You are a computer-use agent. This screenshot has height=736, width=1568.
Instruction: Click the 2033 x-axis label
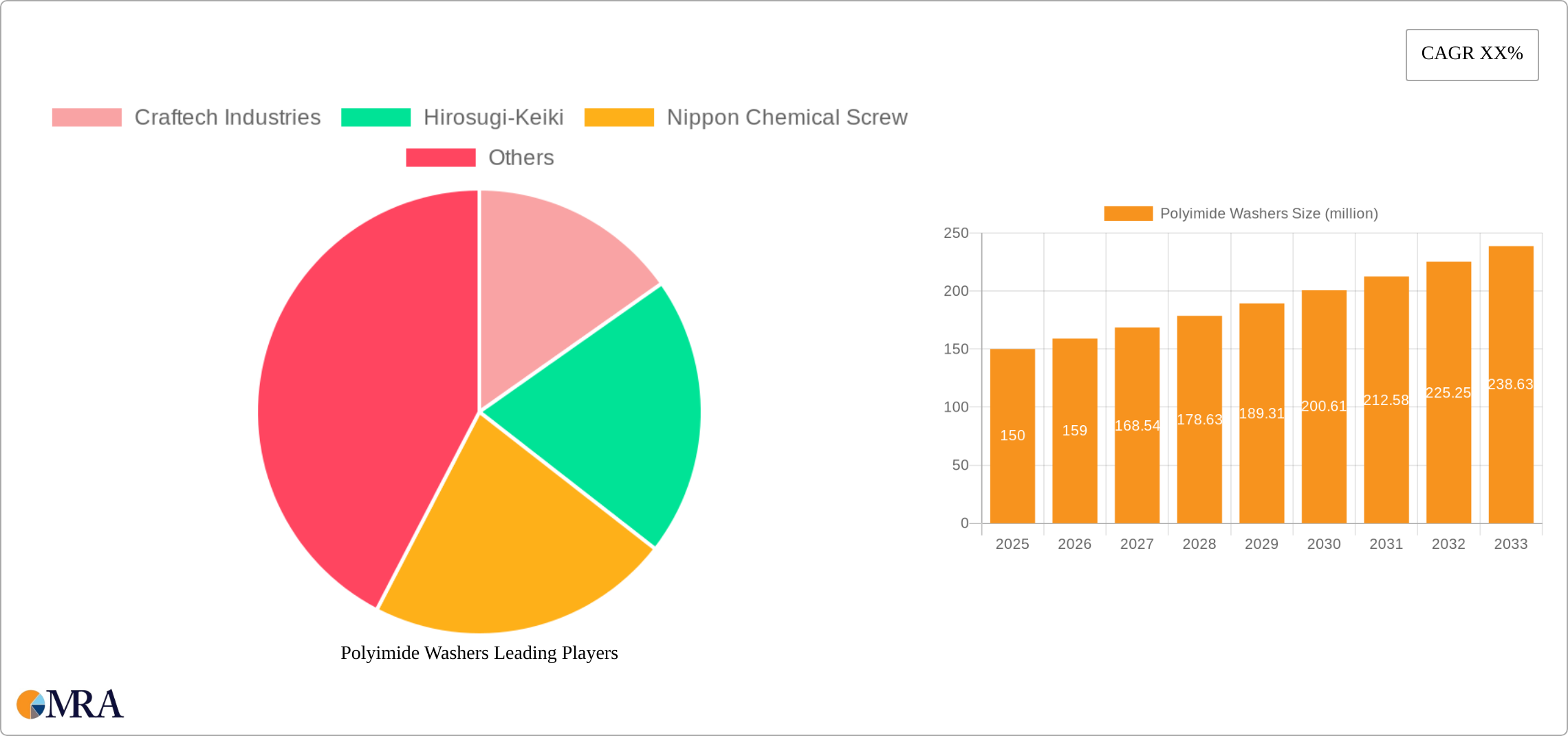tap(1511, 544)
